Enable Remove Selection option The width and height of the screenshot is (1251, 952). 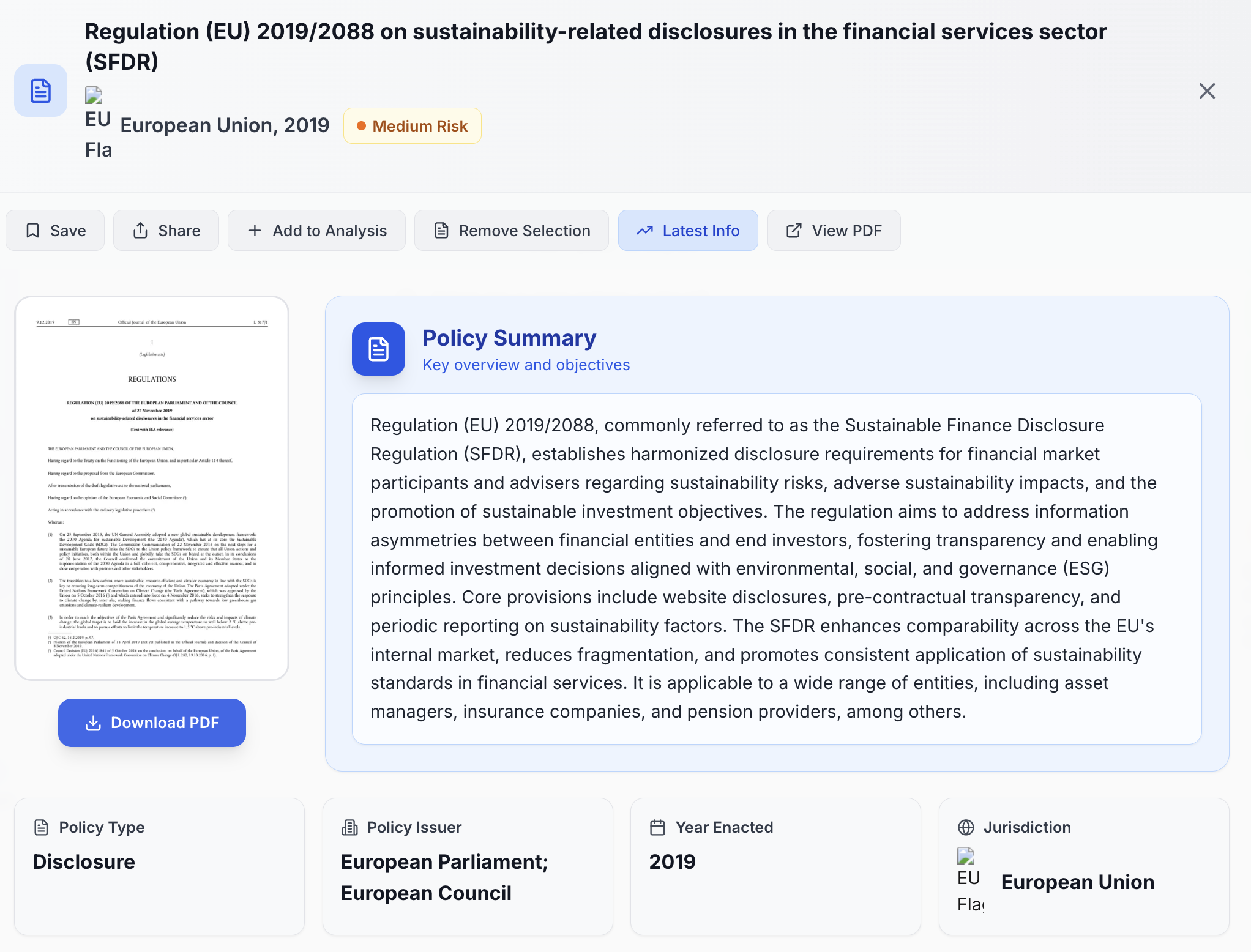click(x=511, y=230)
